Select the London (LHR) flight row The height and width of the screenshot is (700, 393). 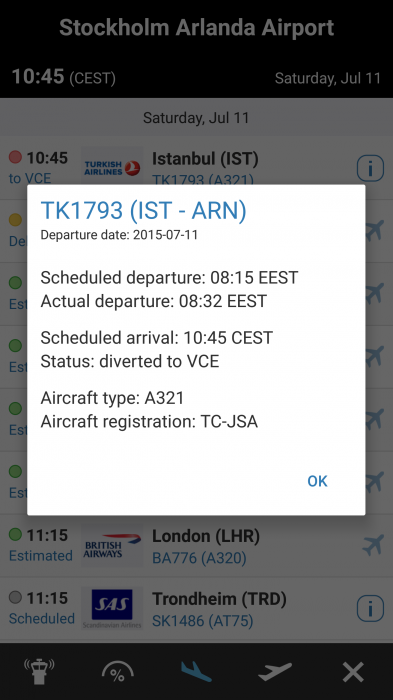[196, 546]
